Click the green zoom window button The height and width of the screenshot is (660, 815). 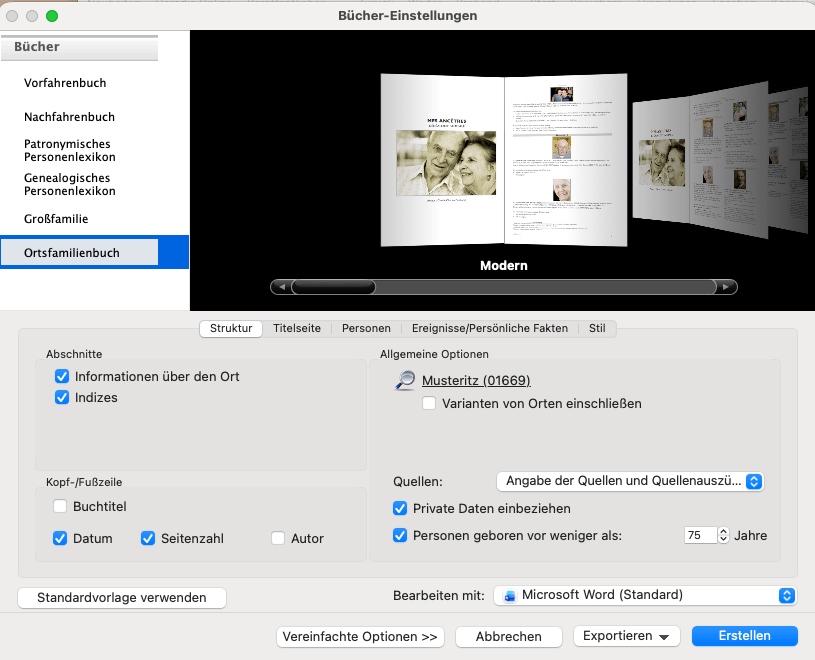[52, 16]
